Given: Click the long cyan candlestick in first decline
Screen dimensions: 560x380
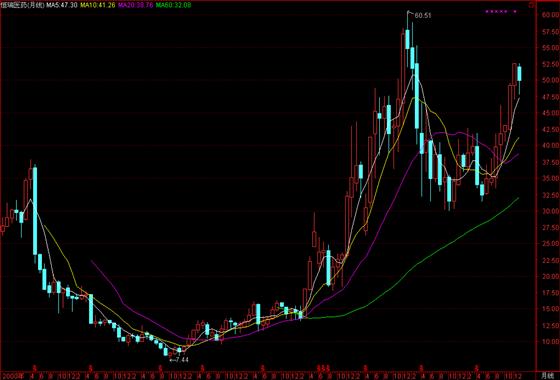Looking at the screenshot, I should click(x=35, y=211).
